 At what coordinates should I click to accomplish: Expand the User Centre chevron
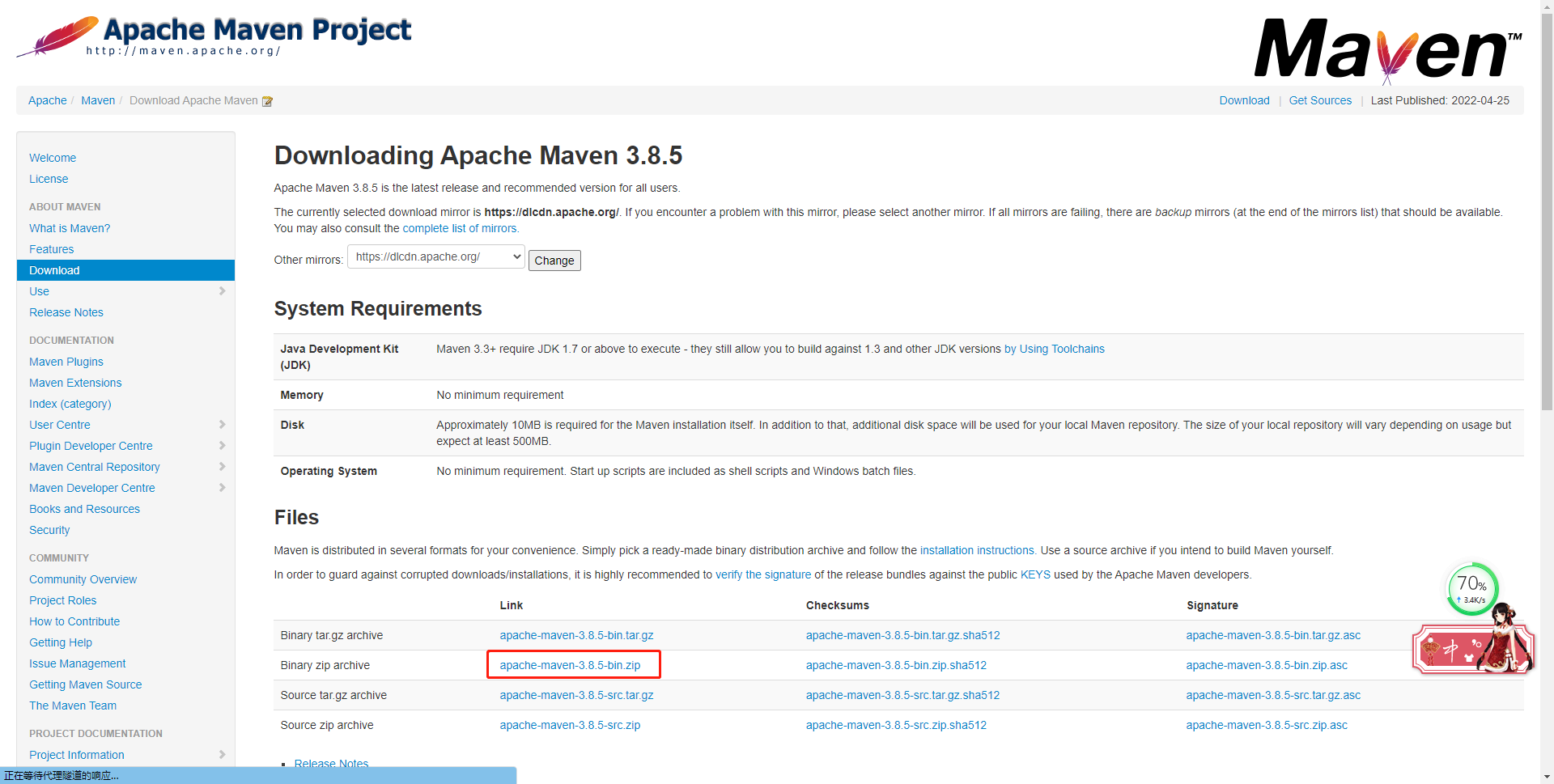point(222,425)
